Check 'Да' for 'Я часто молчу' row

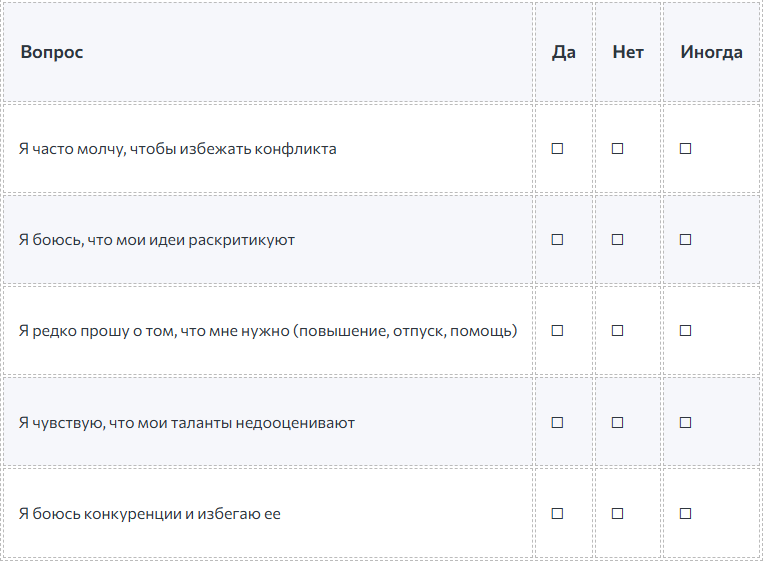pos(558,149)
